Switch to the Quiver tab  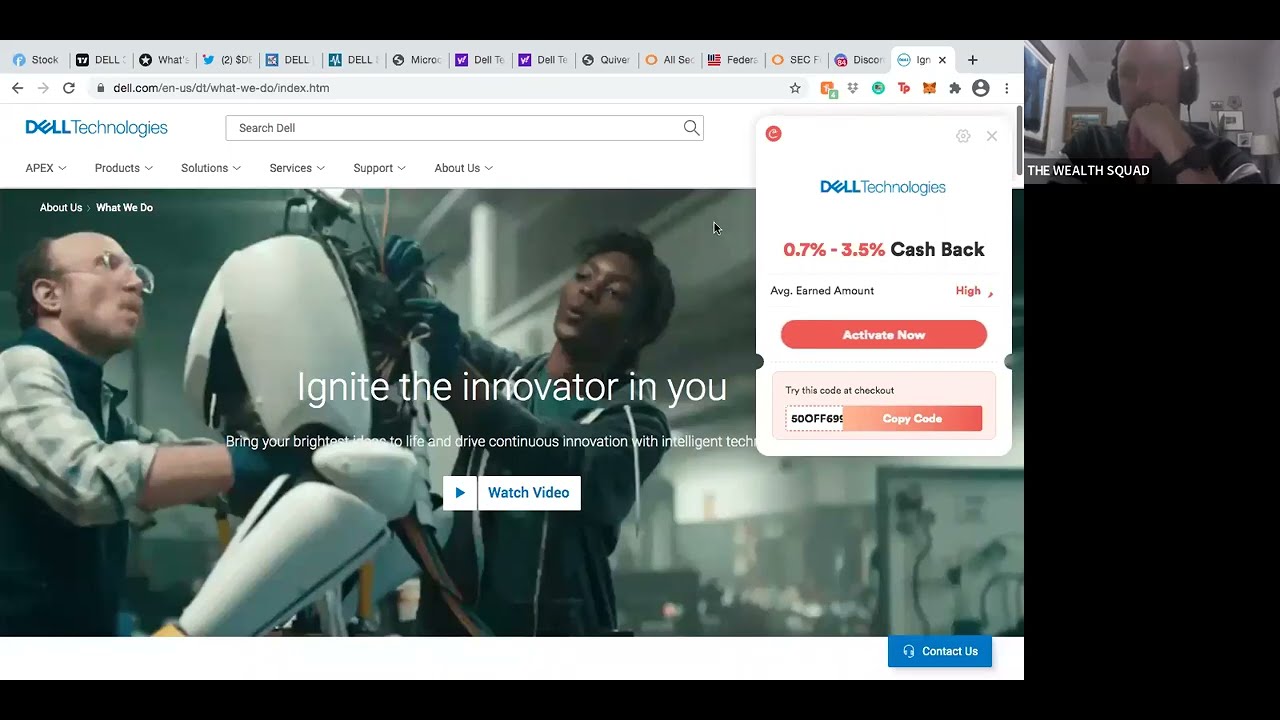(606, 60)
